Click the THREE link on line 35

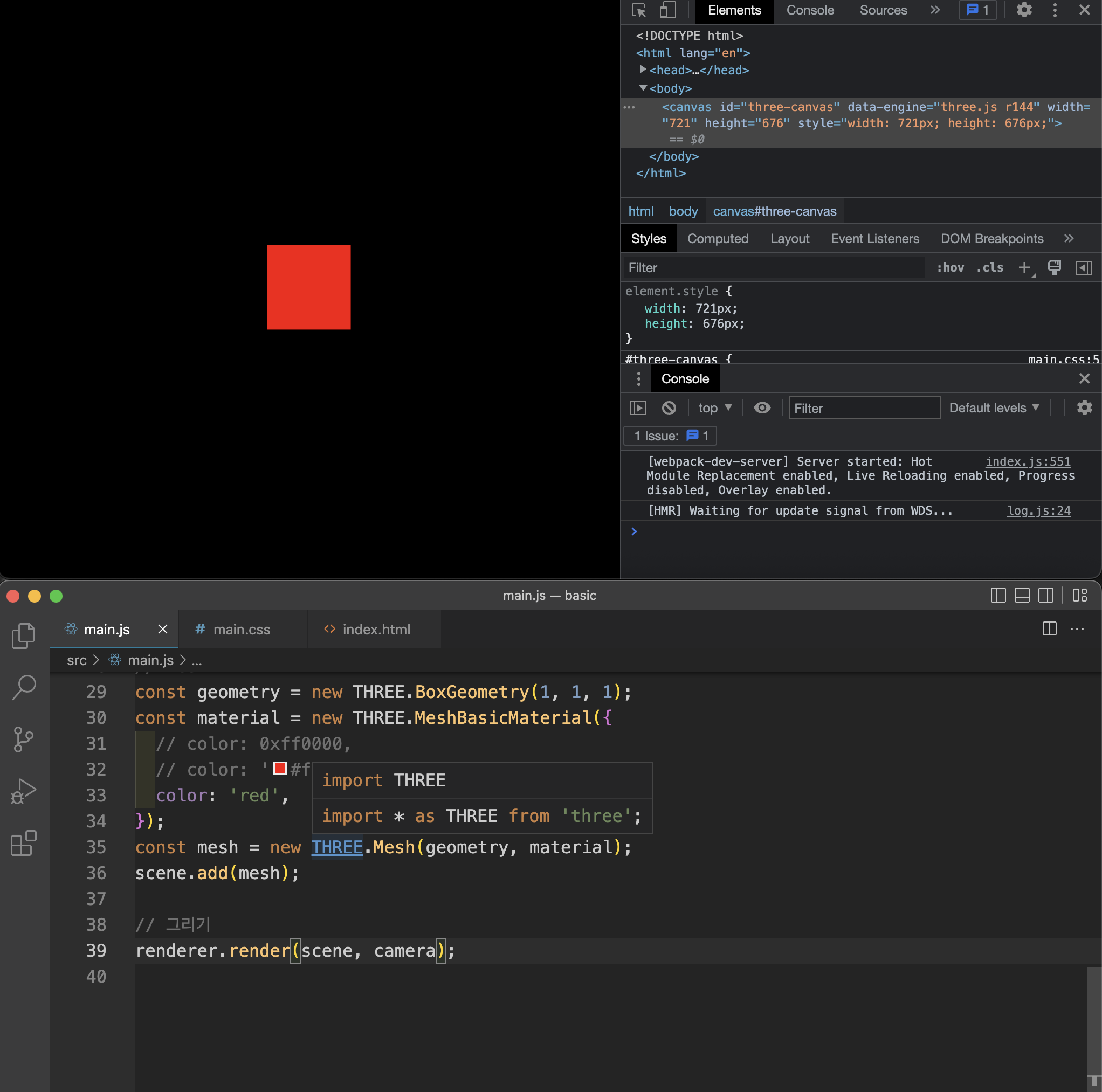pos(336,847)
